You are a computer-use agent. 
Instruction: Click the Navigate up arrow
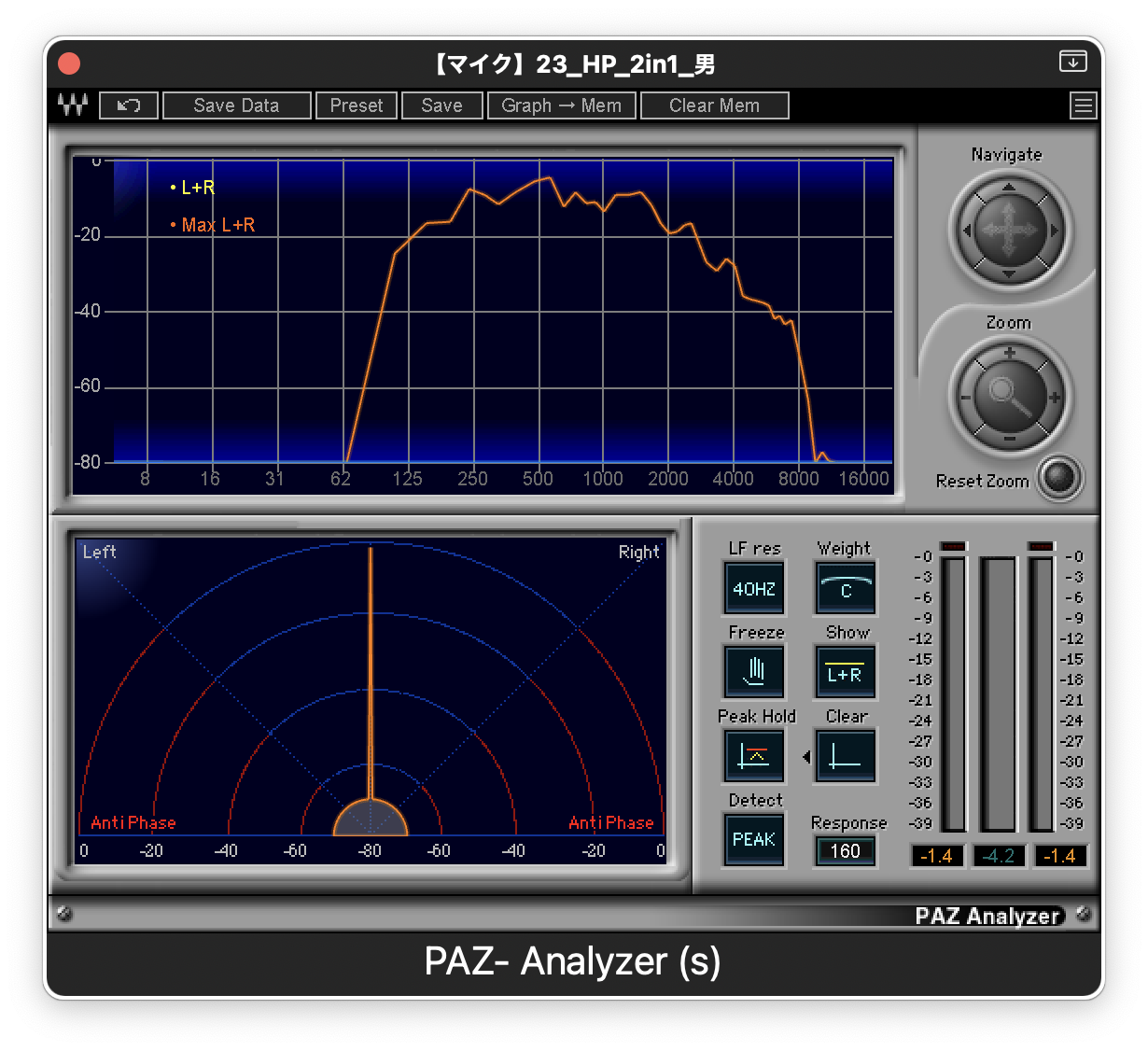(1009, 188)
